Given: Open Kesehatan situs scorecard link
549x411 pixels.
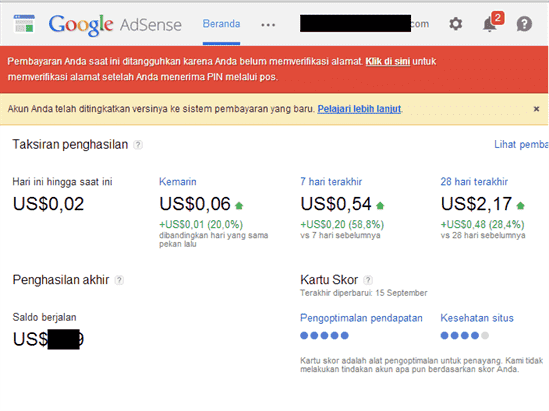Looking at the screenshot, I should (x=477, y=318).
